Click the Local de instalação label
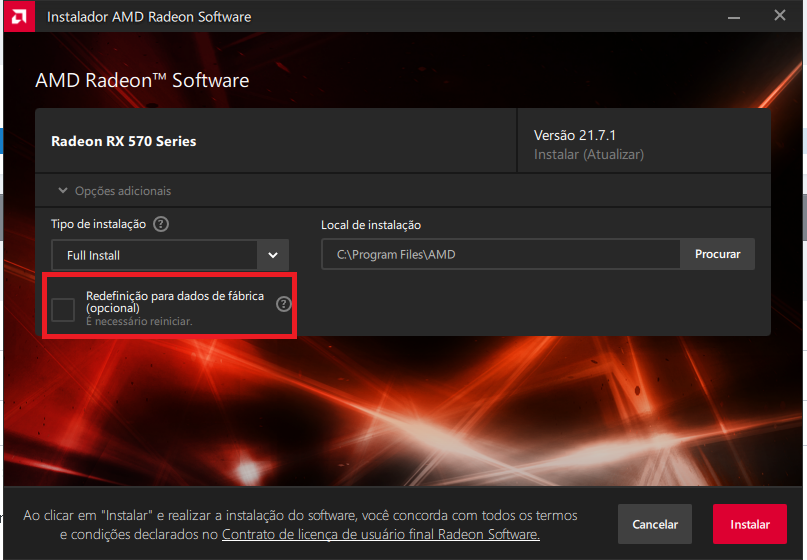This screenshot has width=807, height=560. pos(371,225)
